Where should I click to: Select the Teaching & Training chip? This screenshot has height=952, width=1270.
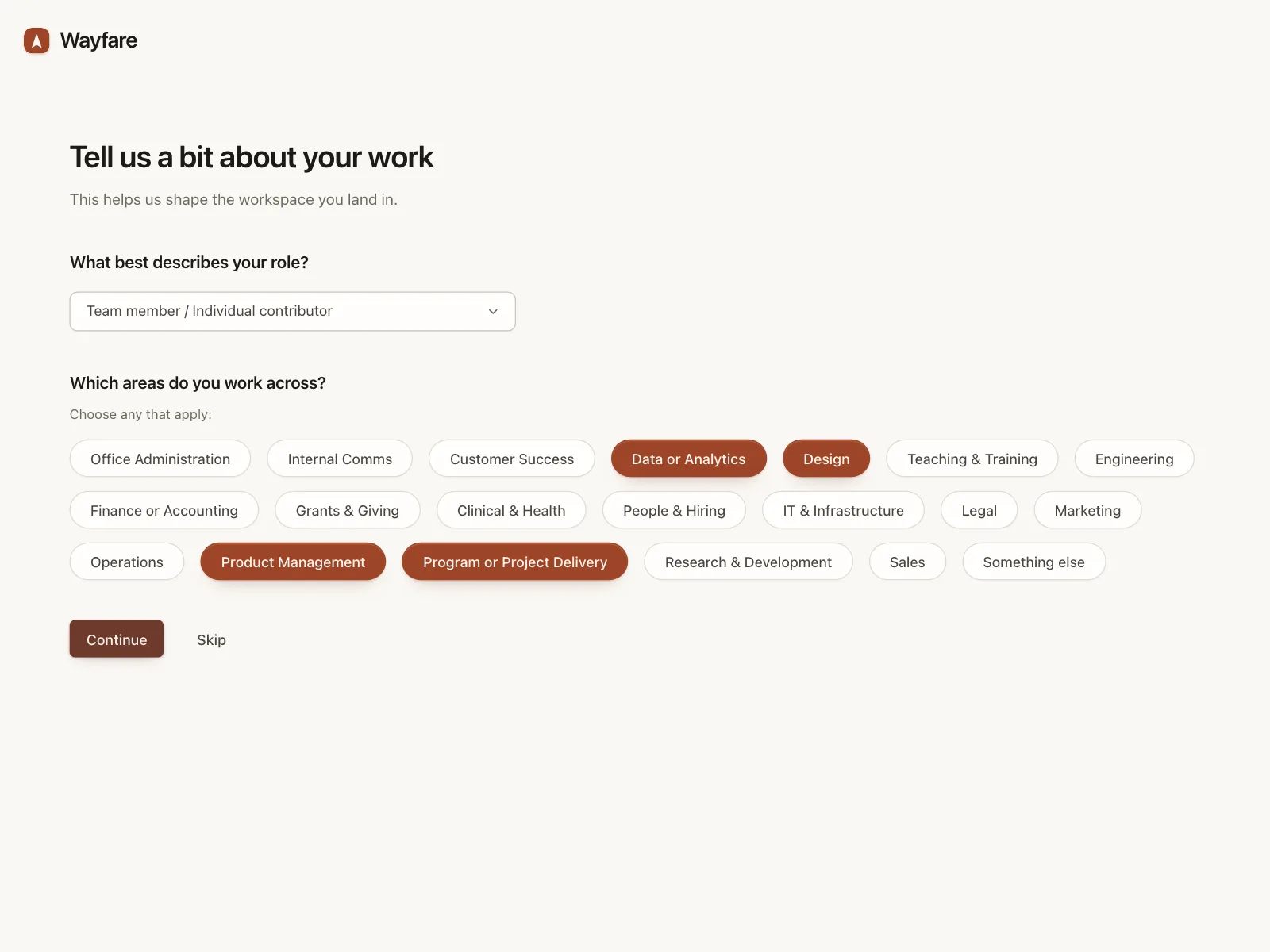(x=972, y=459)
